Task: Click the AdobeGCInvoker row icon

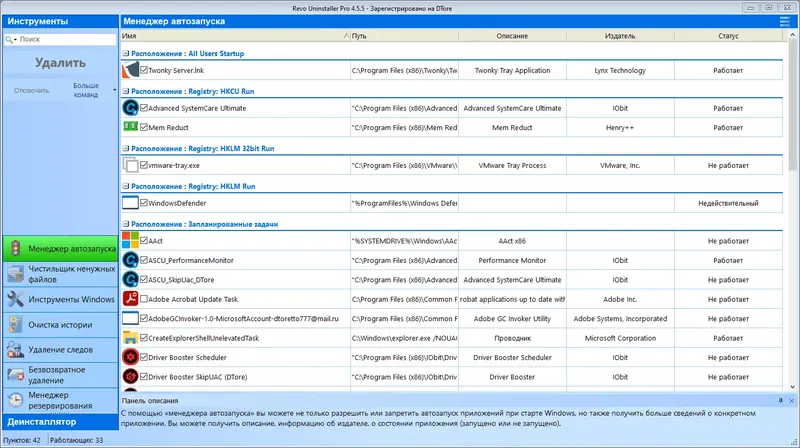Action: tap(130, 318)
